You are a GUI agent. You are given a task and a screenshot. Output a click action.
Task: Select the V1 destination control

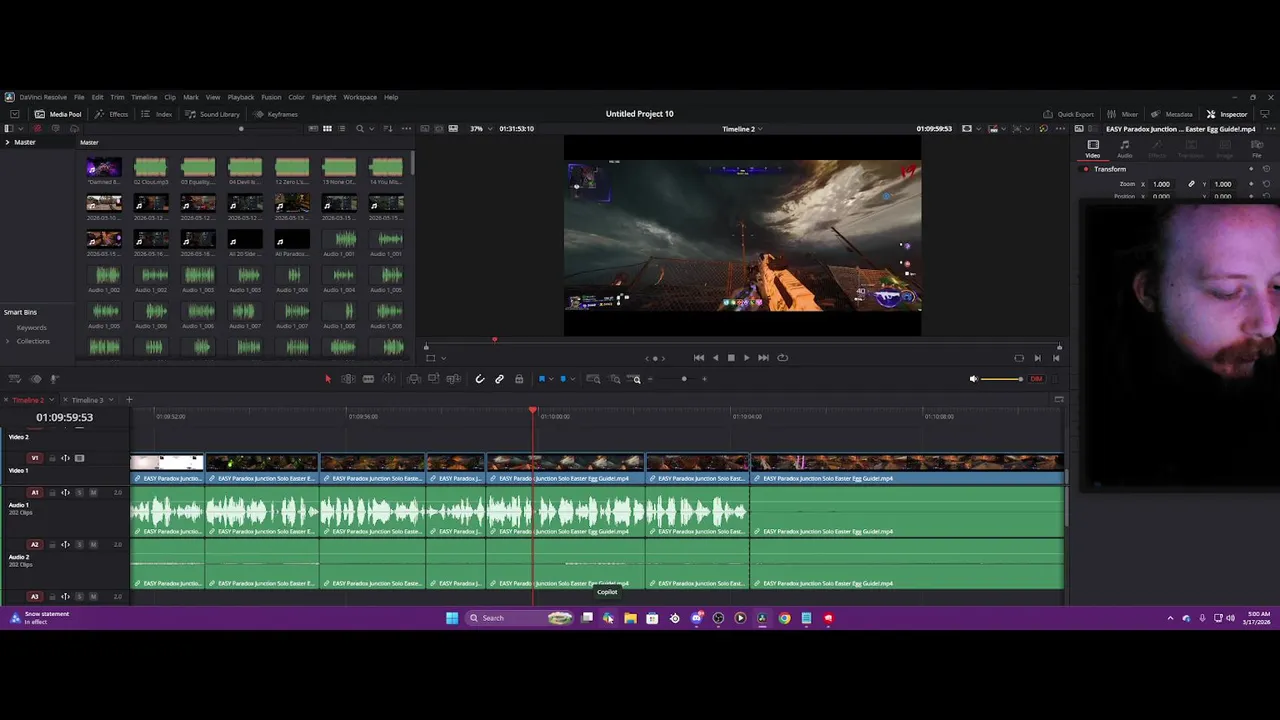tap(35, 458)
